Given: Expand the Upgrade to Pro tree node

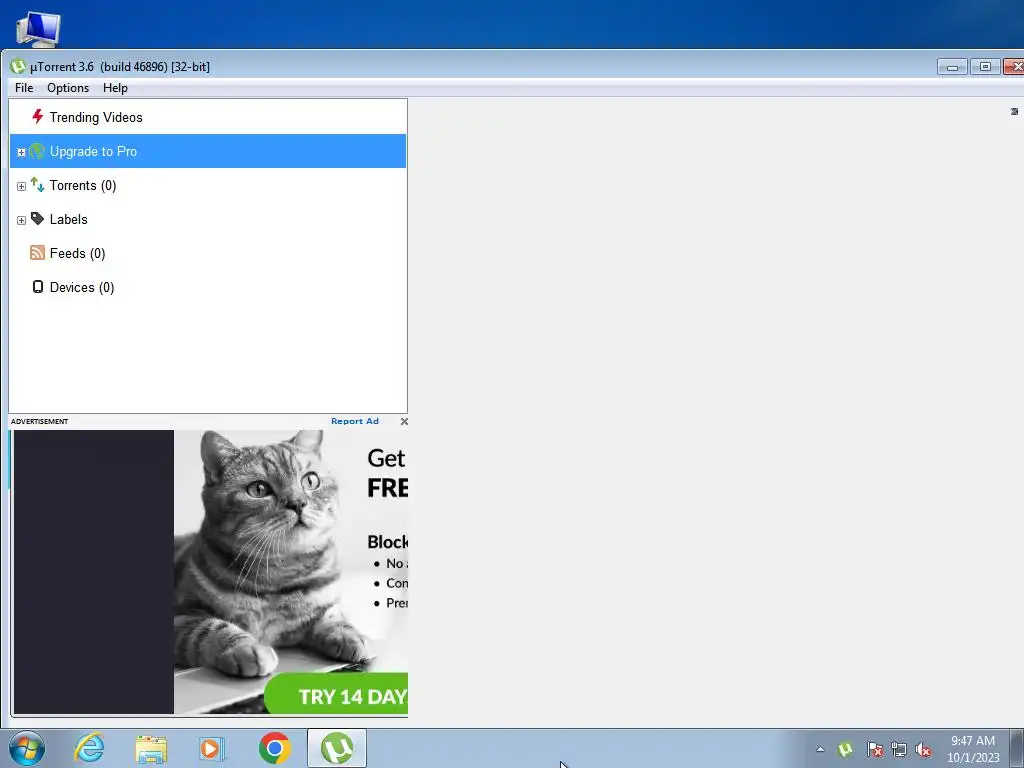Looking at the screenshot, I should [21, 152].
